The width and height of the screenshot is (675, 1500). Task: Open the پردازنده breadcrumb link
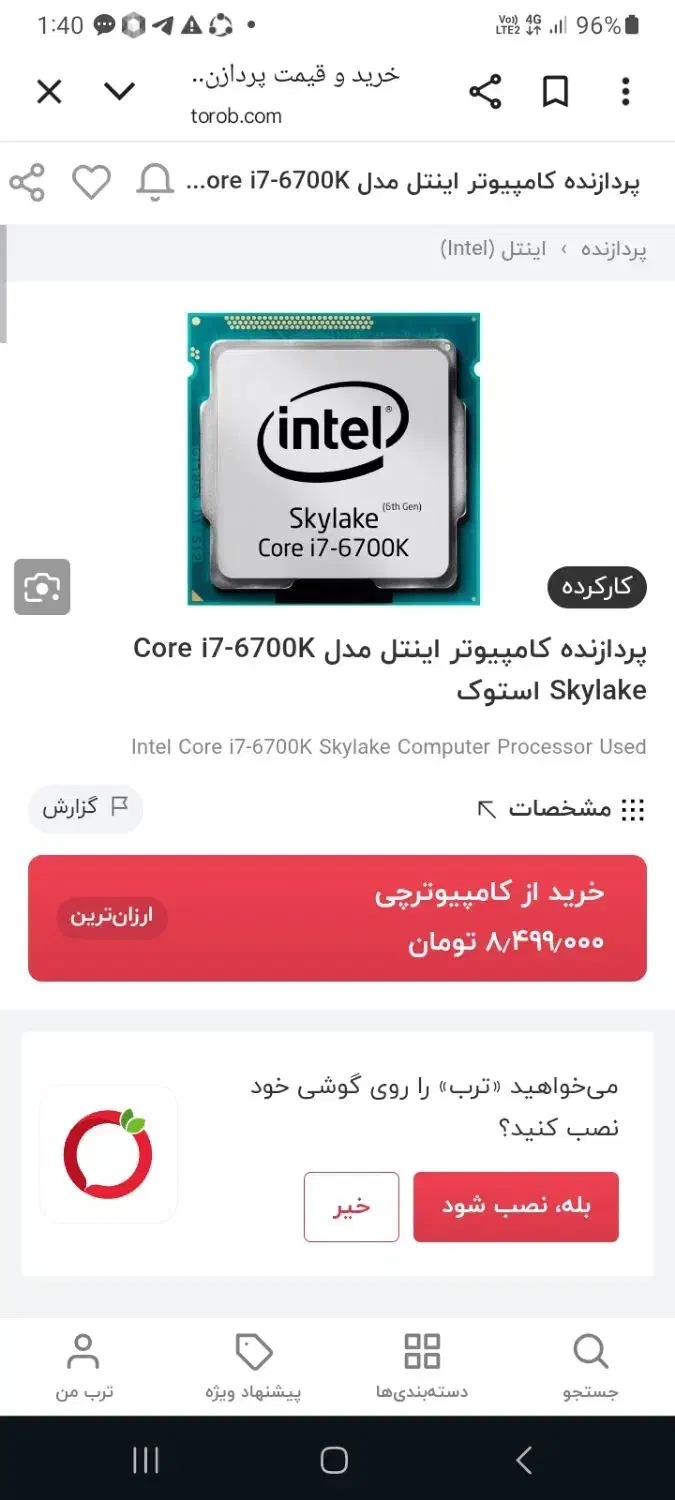pos(614,249)
